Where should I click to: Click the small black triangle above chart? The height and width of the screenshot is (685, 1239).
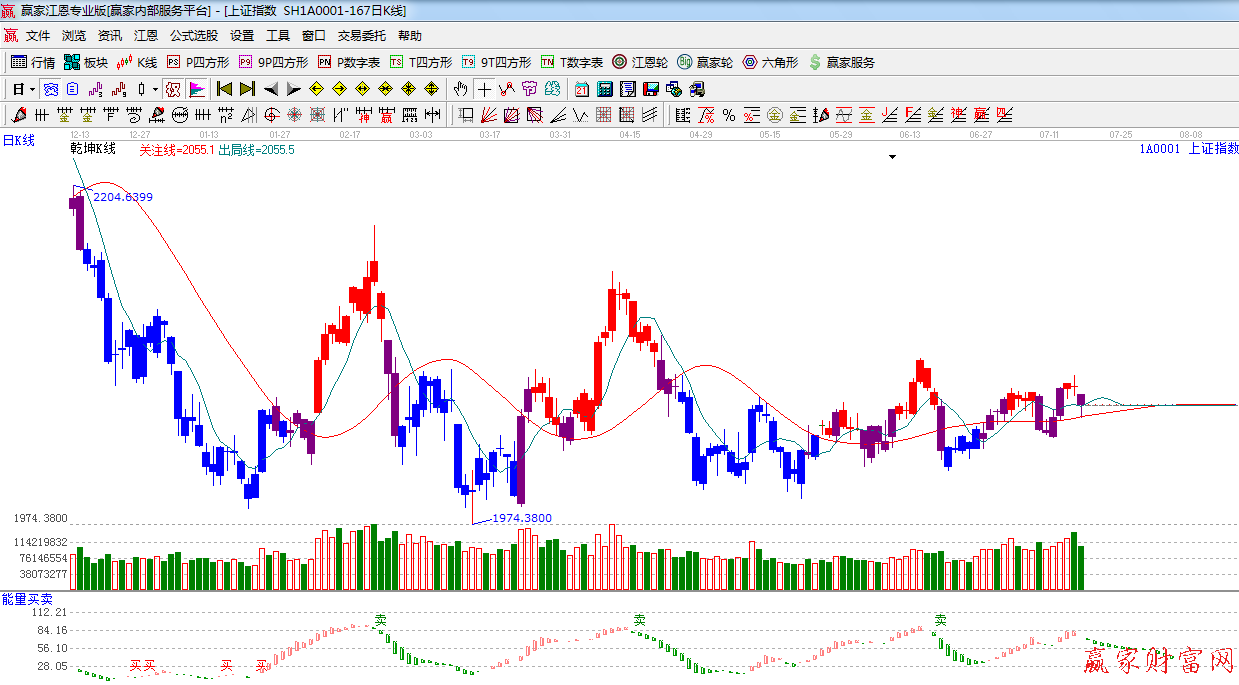tap(892, 157)
